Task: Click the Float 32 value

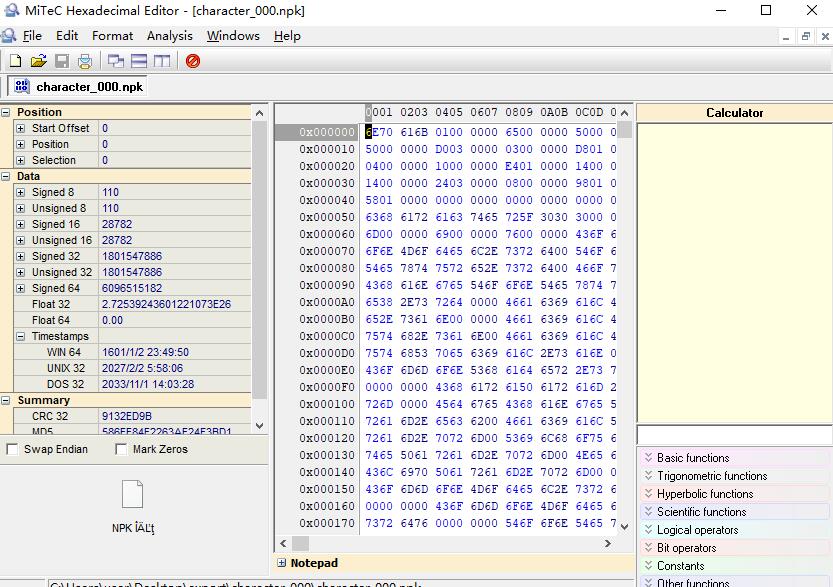Action: (x=166, y=304)
